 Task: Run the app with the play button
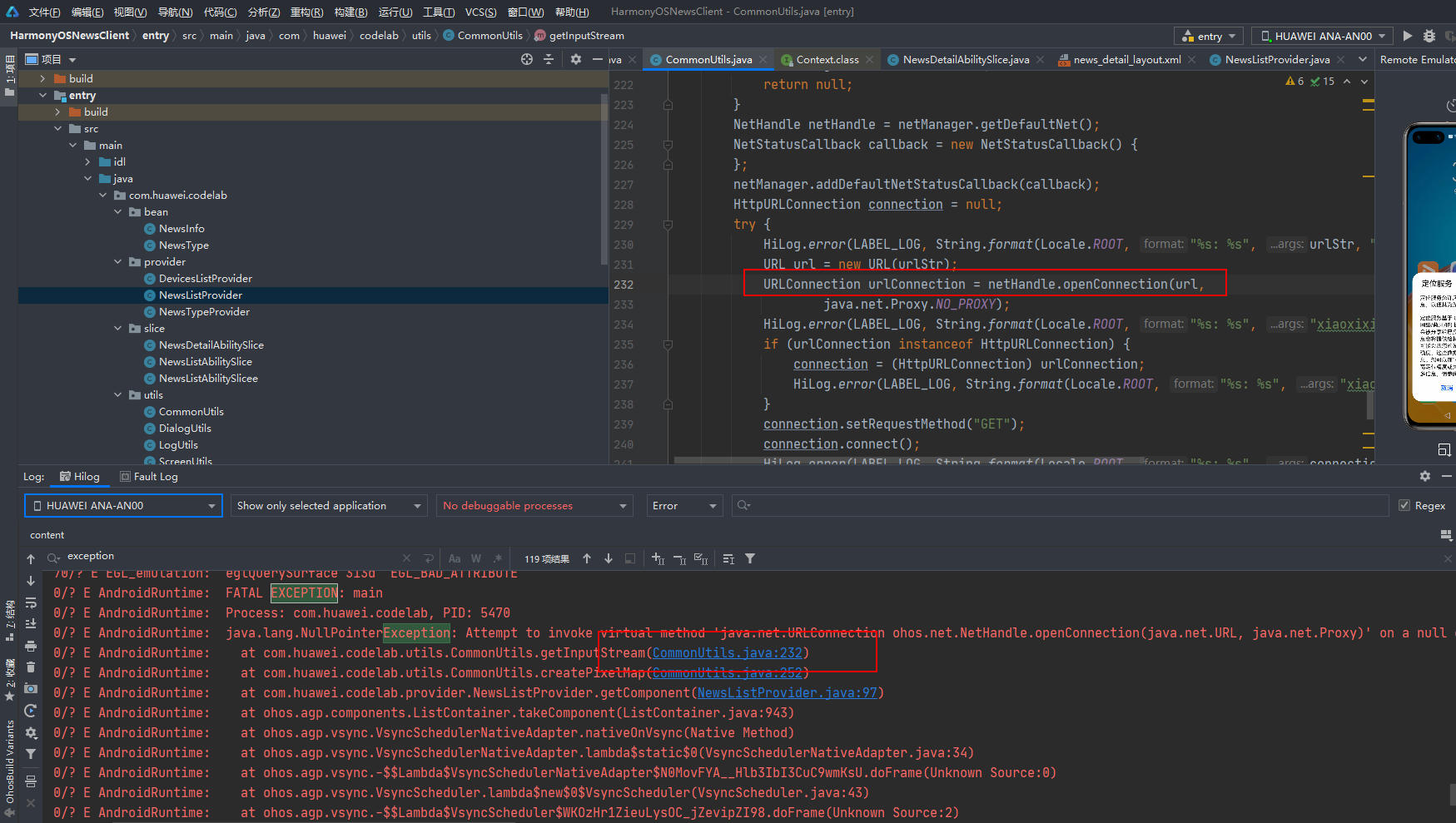(1407, 36)
